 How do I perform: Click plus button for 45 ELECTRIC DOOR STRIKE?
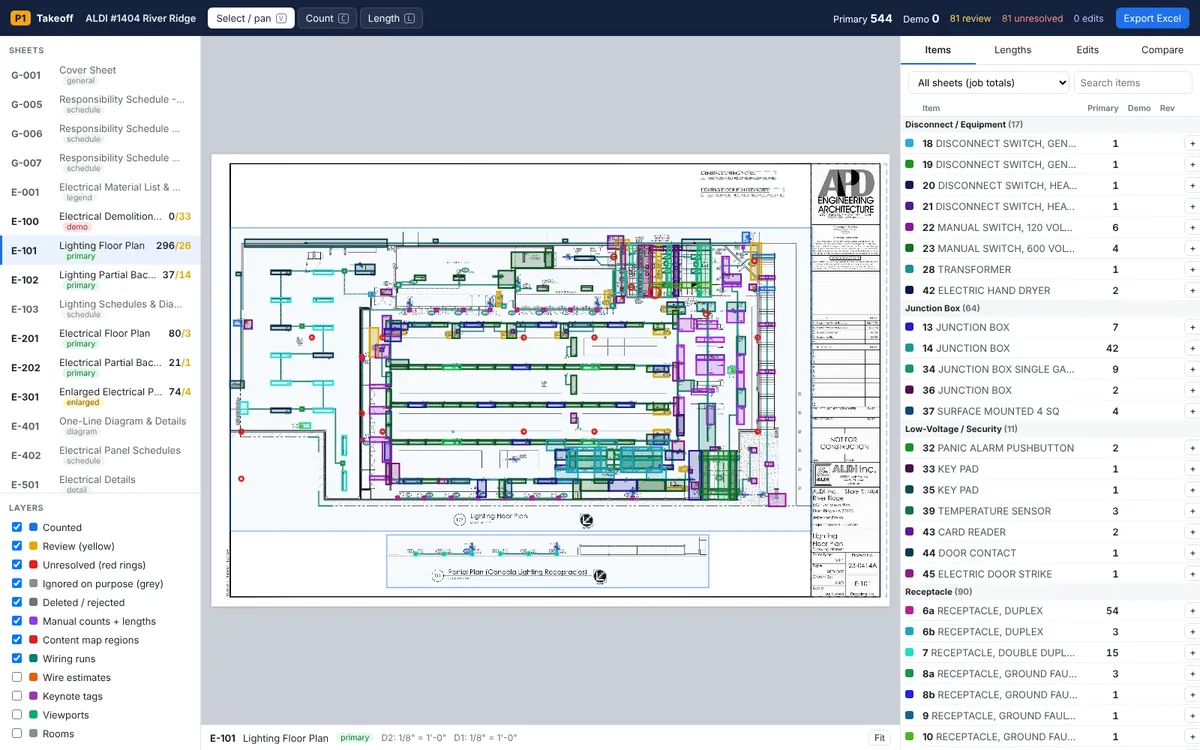1192,575
